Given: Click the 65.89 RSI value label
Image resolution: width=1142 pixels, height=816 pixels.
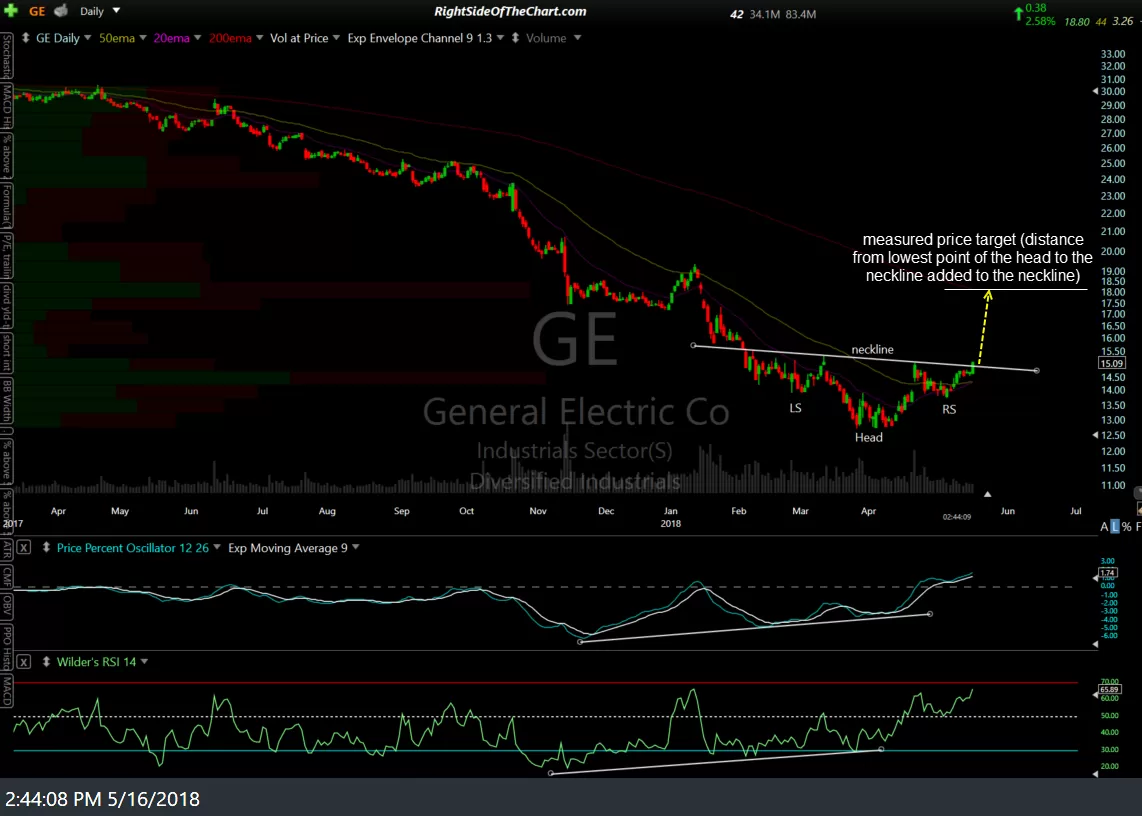Looking at the screenshot, I should pos(1109,688).
